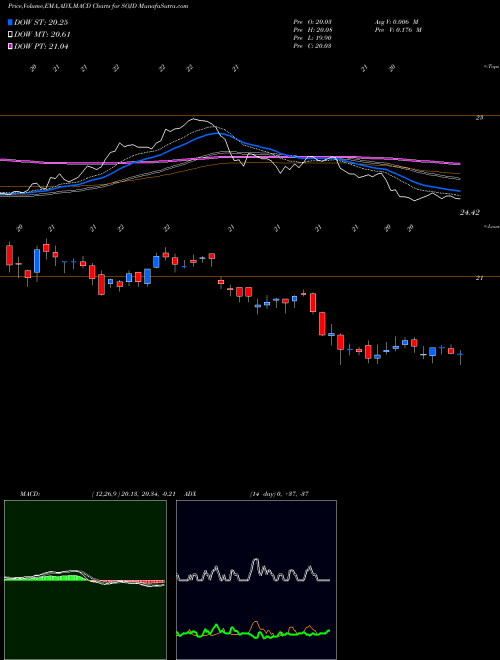Click the 'Pre V: 0.176 M' value
Screen dimensions: 500x660
click(397, 30)
